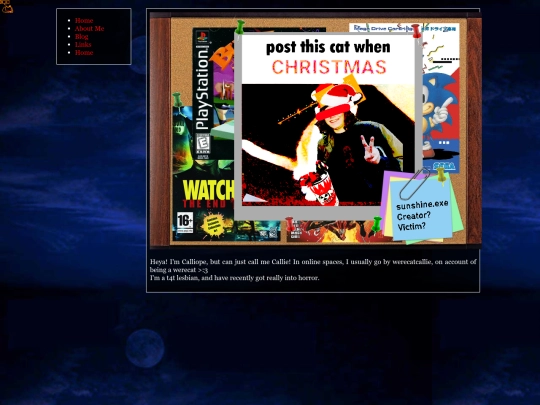Screen dimensions: 540x405
Task: Click the 'I'm a t4t lesbian' text line
Action: (235, 278)
